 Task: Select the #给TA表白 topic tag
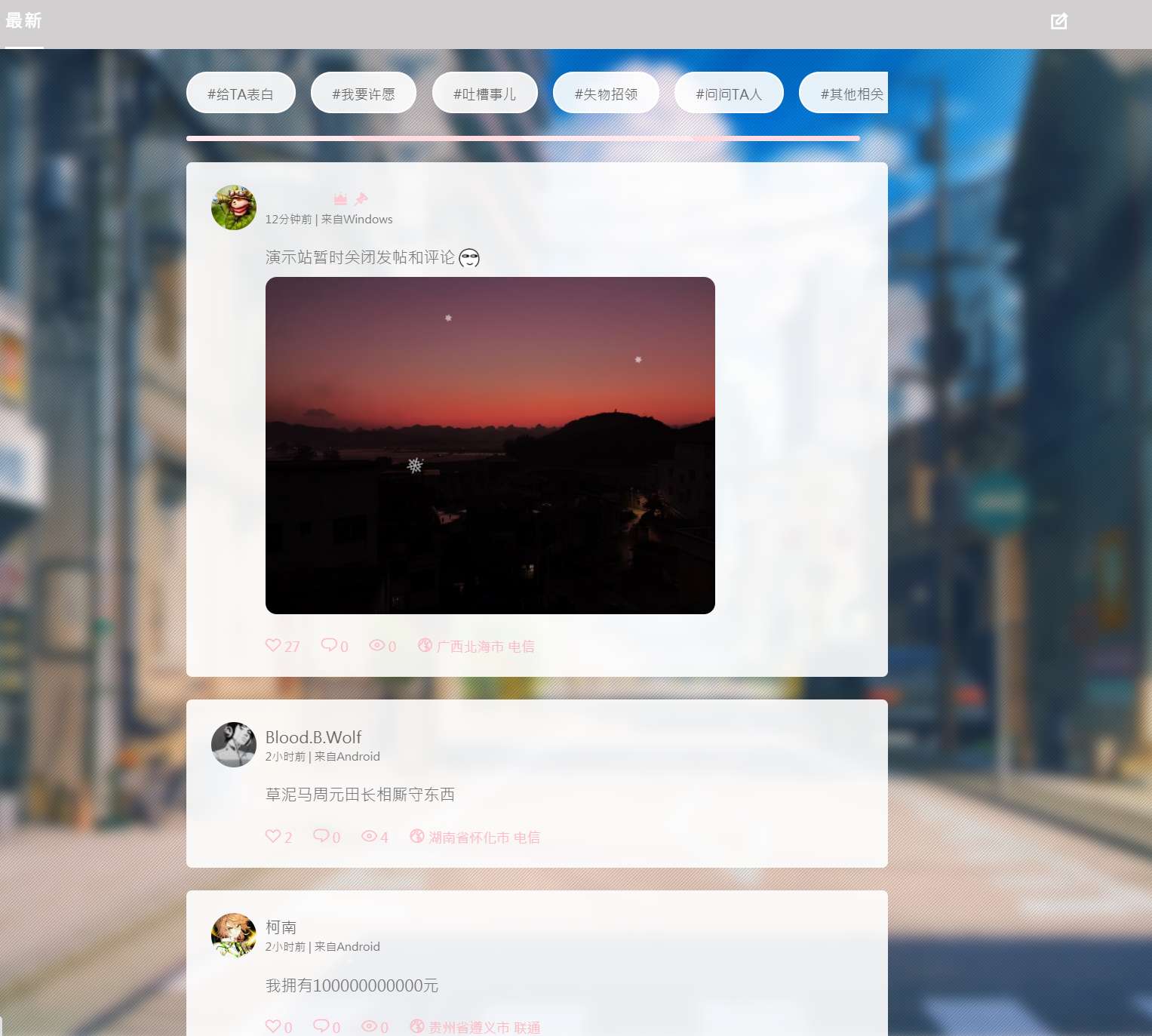pyautogui.click(x=241, y=94)
